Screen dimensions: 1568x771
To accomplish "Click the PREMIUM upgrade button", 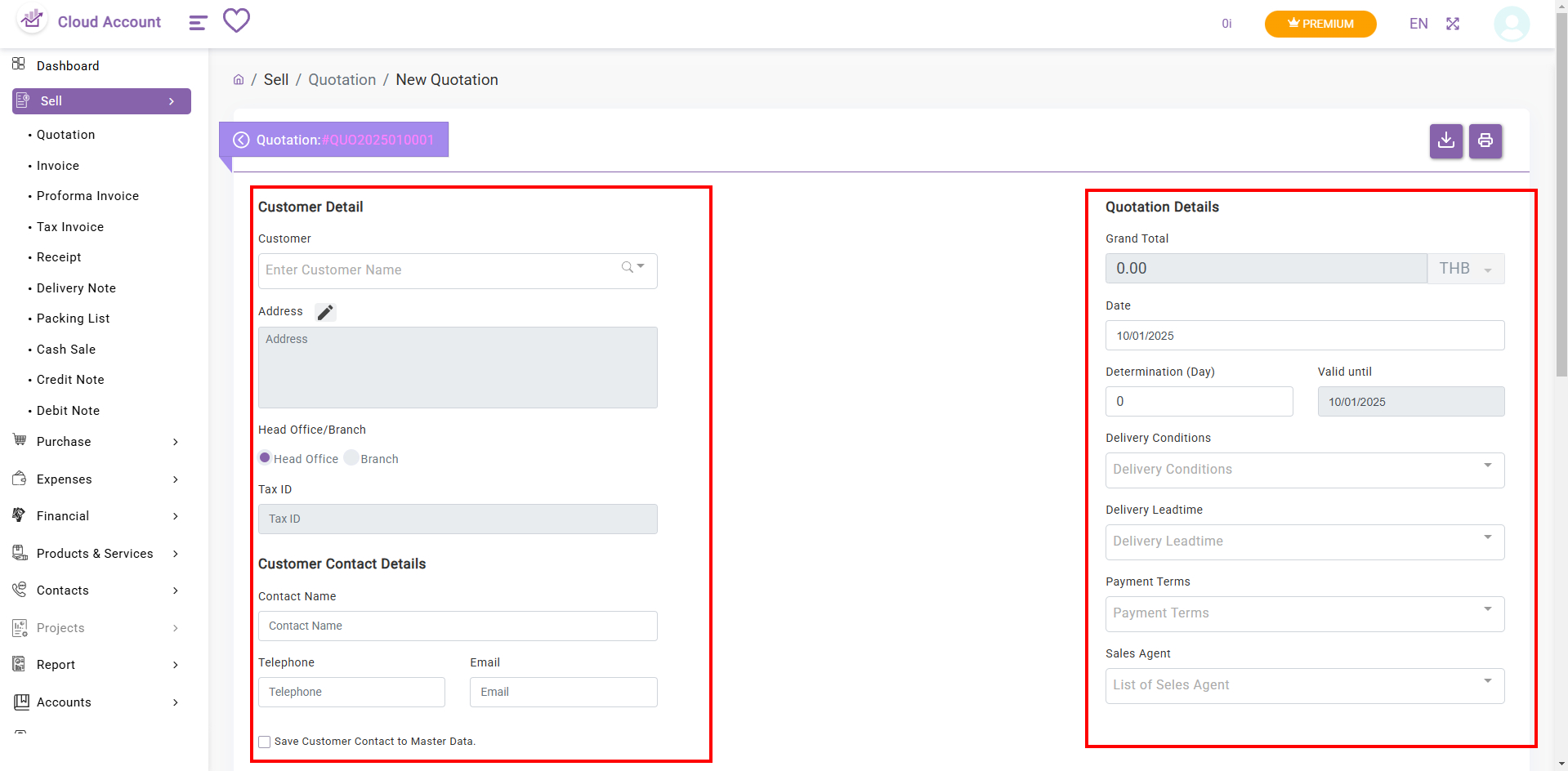I will click(1320, 24).
